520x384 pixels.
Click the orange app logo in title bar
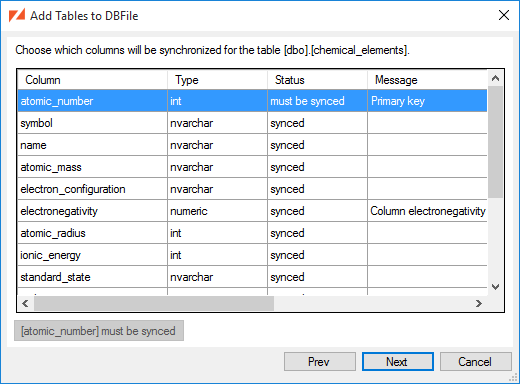tap(17, 15)
